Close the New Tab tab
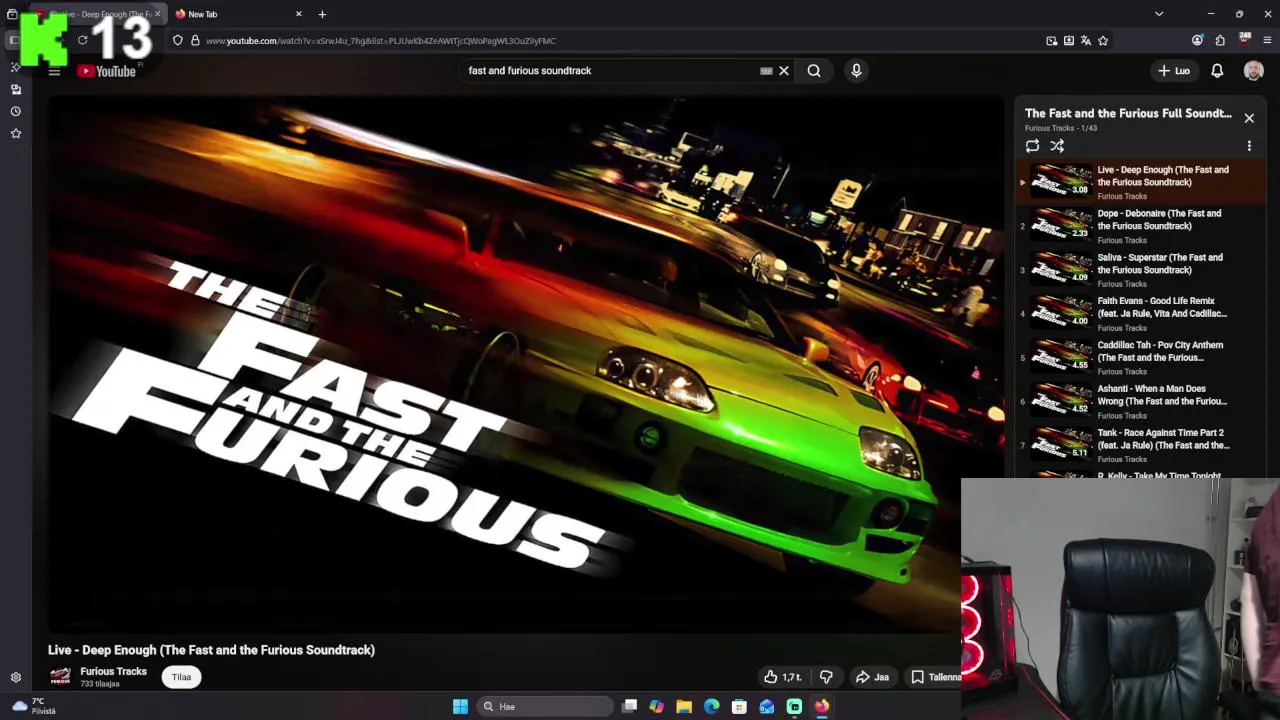Image resolution: width=1280 pixels, height=720 pixels. [x=298, y=14]
